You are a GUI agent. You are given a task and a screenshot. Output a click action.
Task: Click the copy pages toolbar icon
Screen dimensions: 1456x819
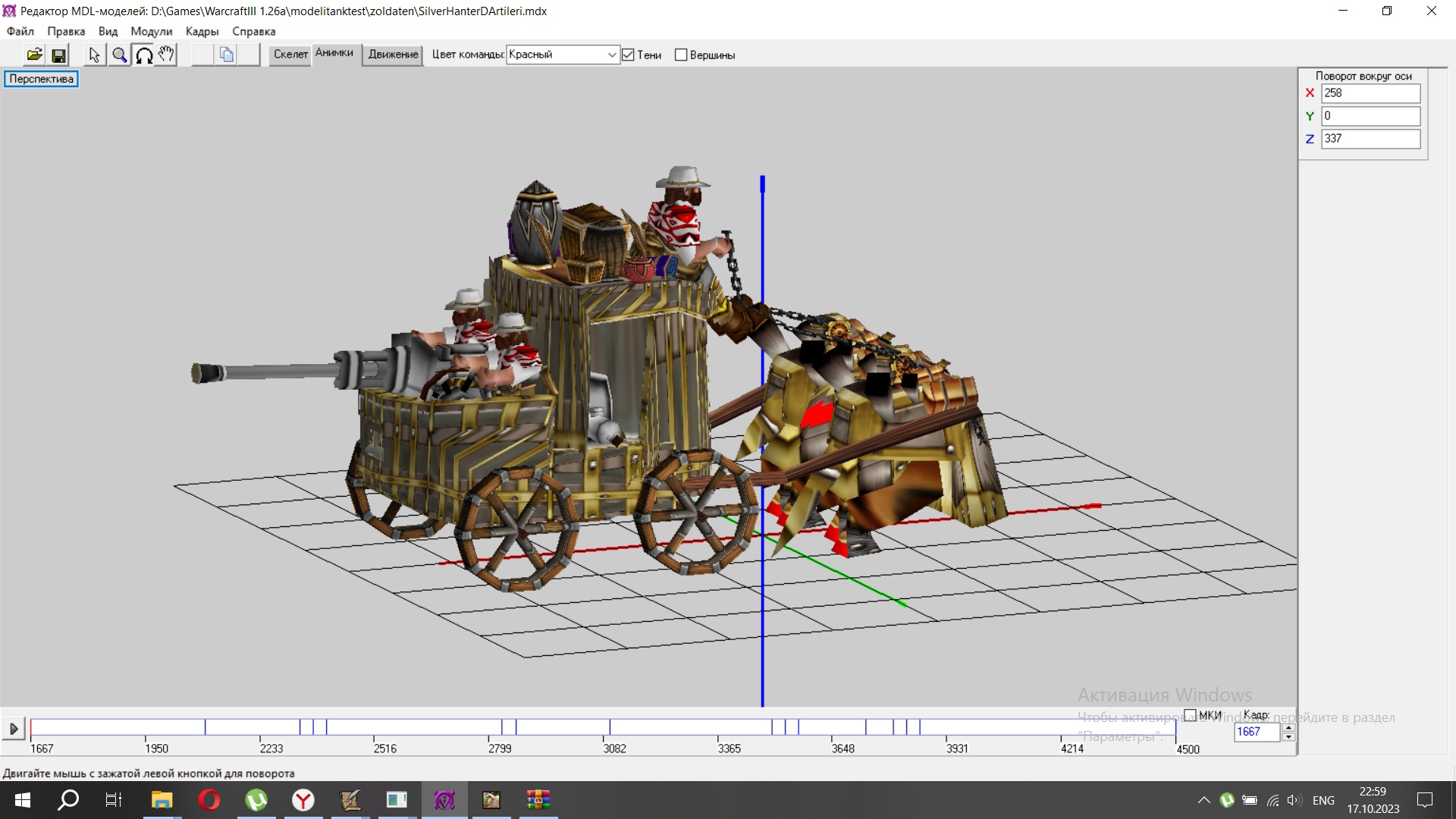coord(226,55)
